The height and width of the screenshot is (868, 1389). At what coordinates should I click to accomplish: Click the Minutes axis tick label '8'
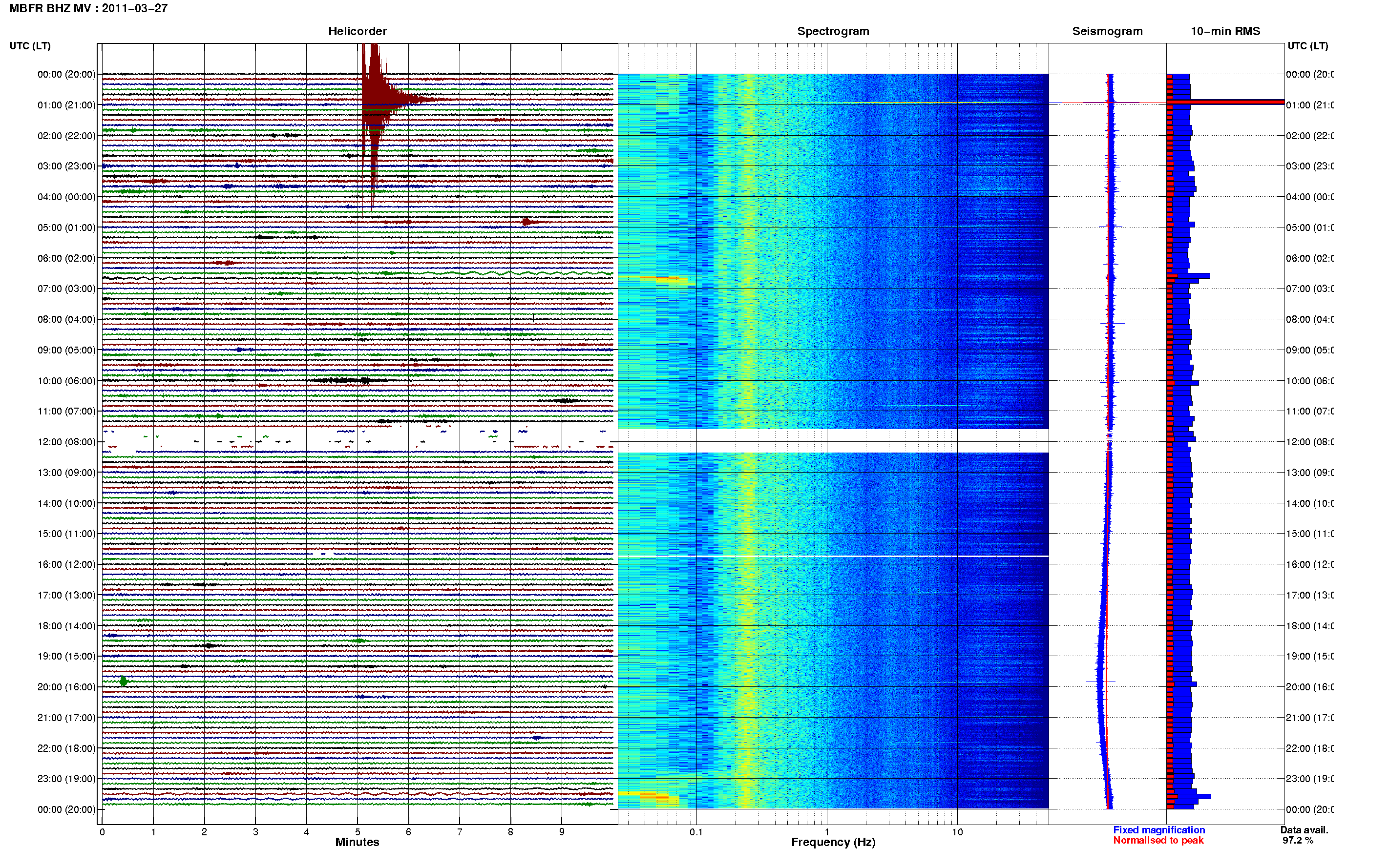coord(510,831)
